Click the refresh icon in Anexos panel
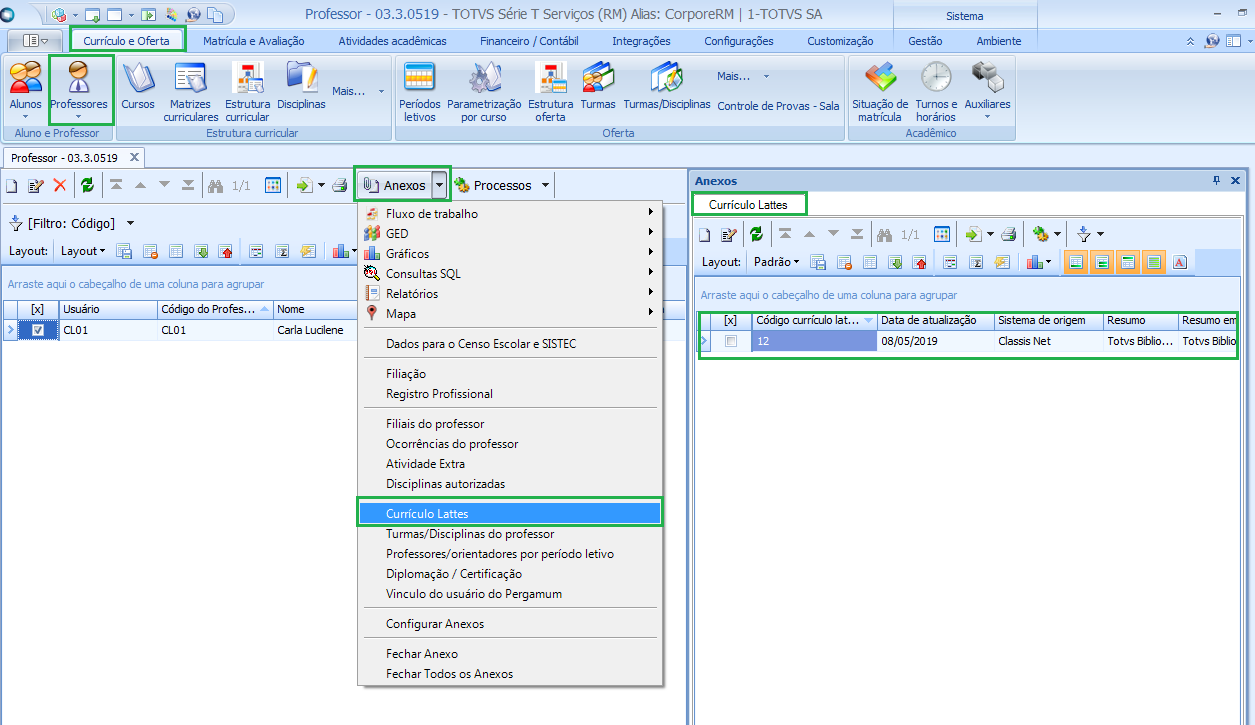The image size is (1255, 725). click(756, 234)
